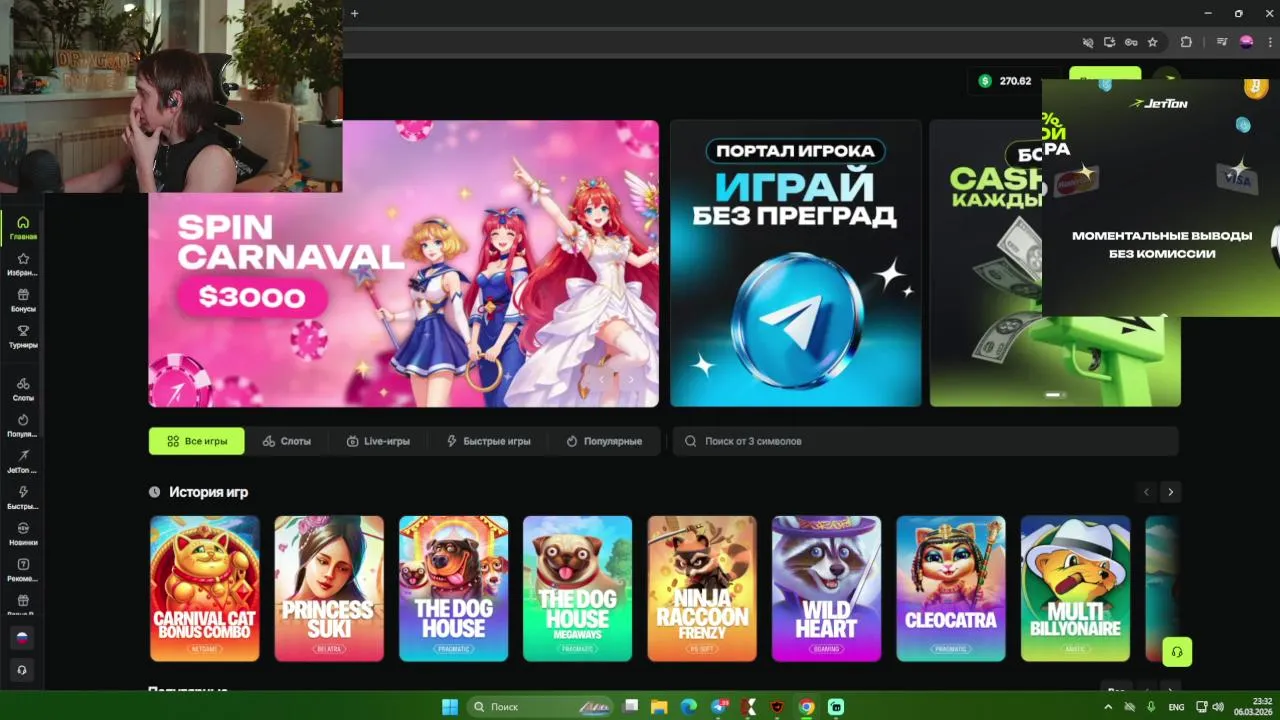The height and width of the screenshot is (720, 1280).
Task: Open Chrome three-dot menu
Action: tap(1268, 42)
